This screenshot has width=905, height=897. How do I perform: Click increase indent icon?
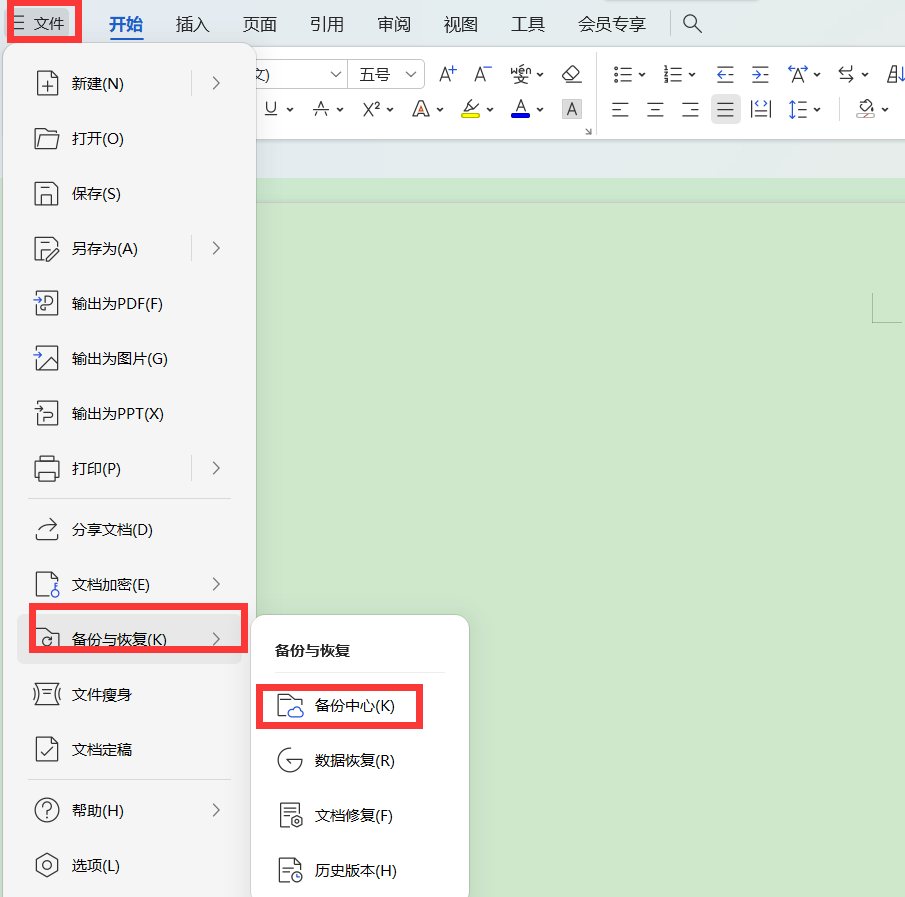pyautogui.click(x=760, y=74)
